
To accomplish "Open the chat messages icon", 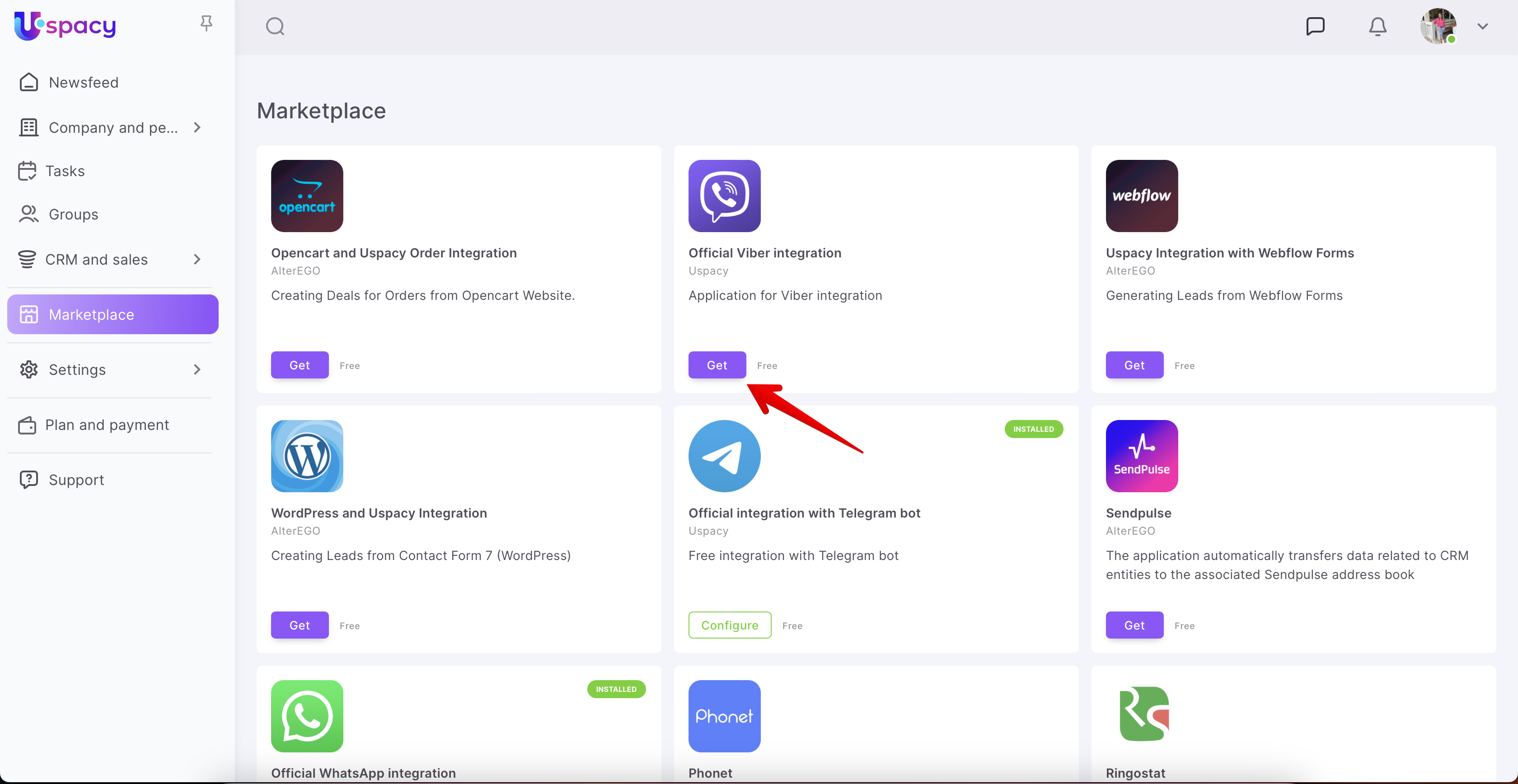I will click(x=1315, y=27).
